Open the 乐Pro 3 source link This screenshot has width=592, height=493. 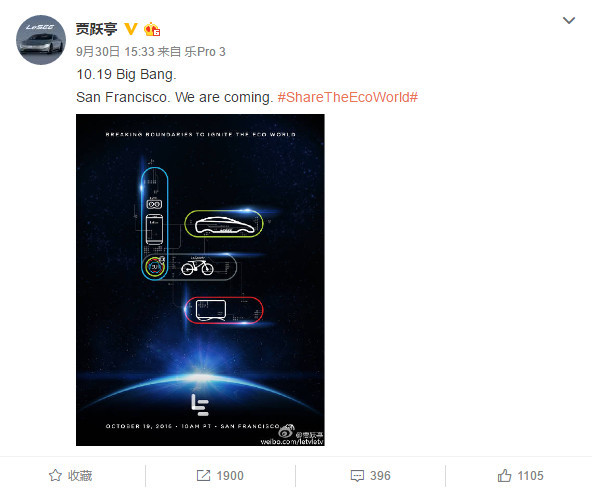pos(205,52)
